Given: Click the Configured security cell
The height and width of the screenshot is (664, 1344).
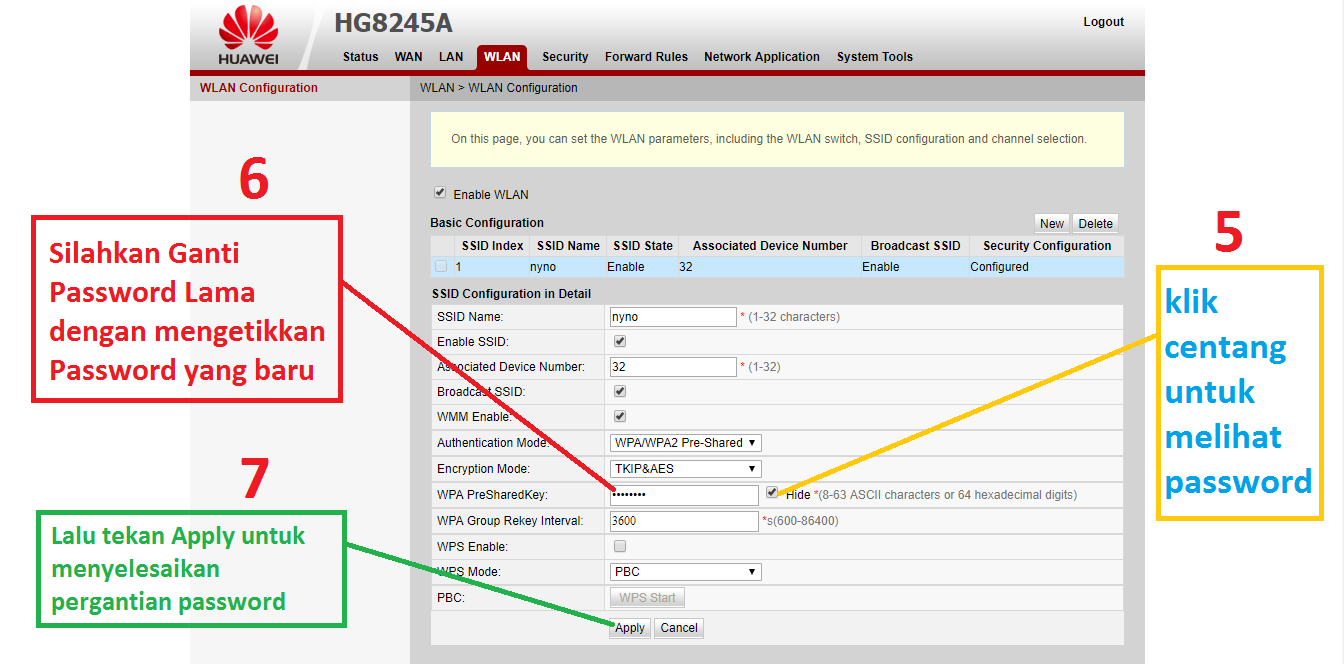Looking at the screenshot, I should (x=999, y=267).
